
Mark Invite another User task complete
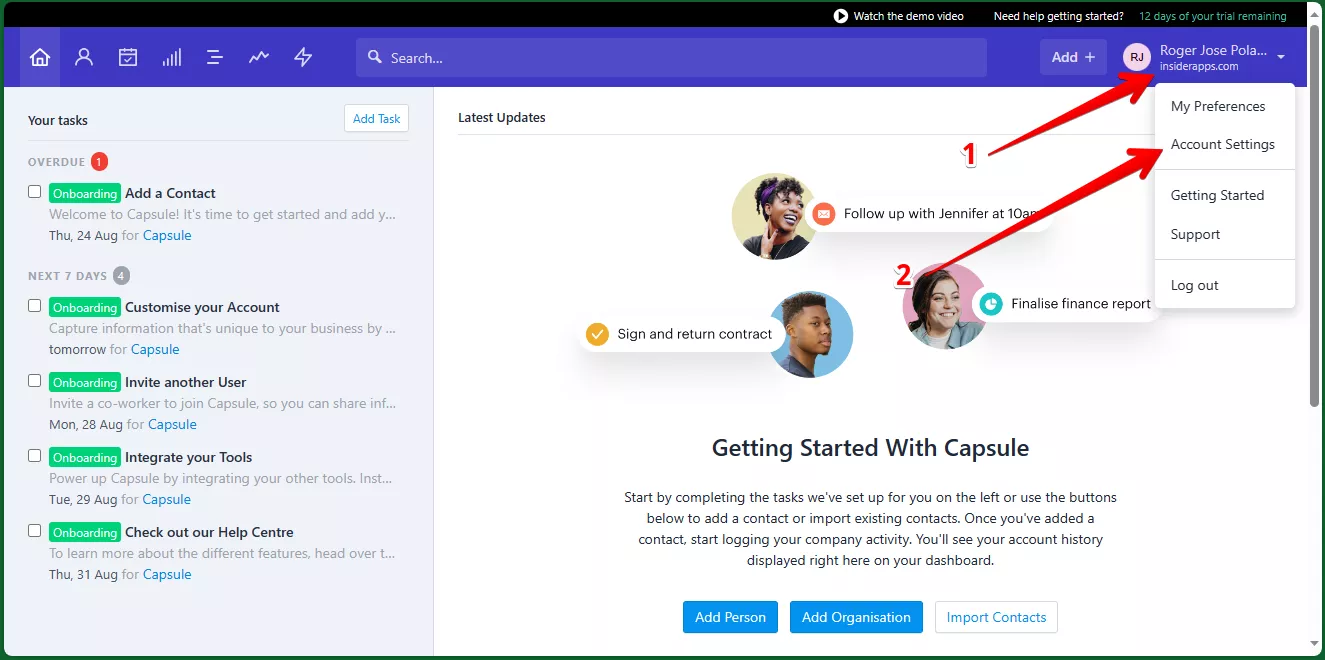(35, 380)
